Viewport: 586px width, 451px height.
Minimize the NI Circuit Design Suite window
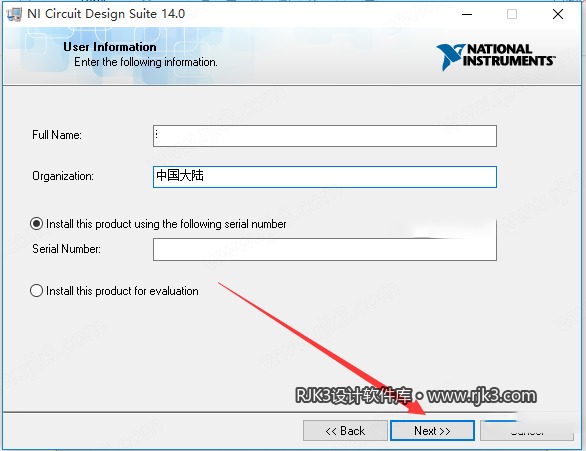tap(467, 14)
